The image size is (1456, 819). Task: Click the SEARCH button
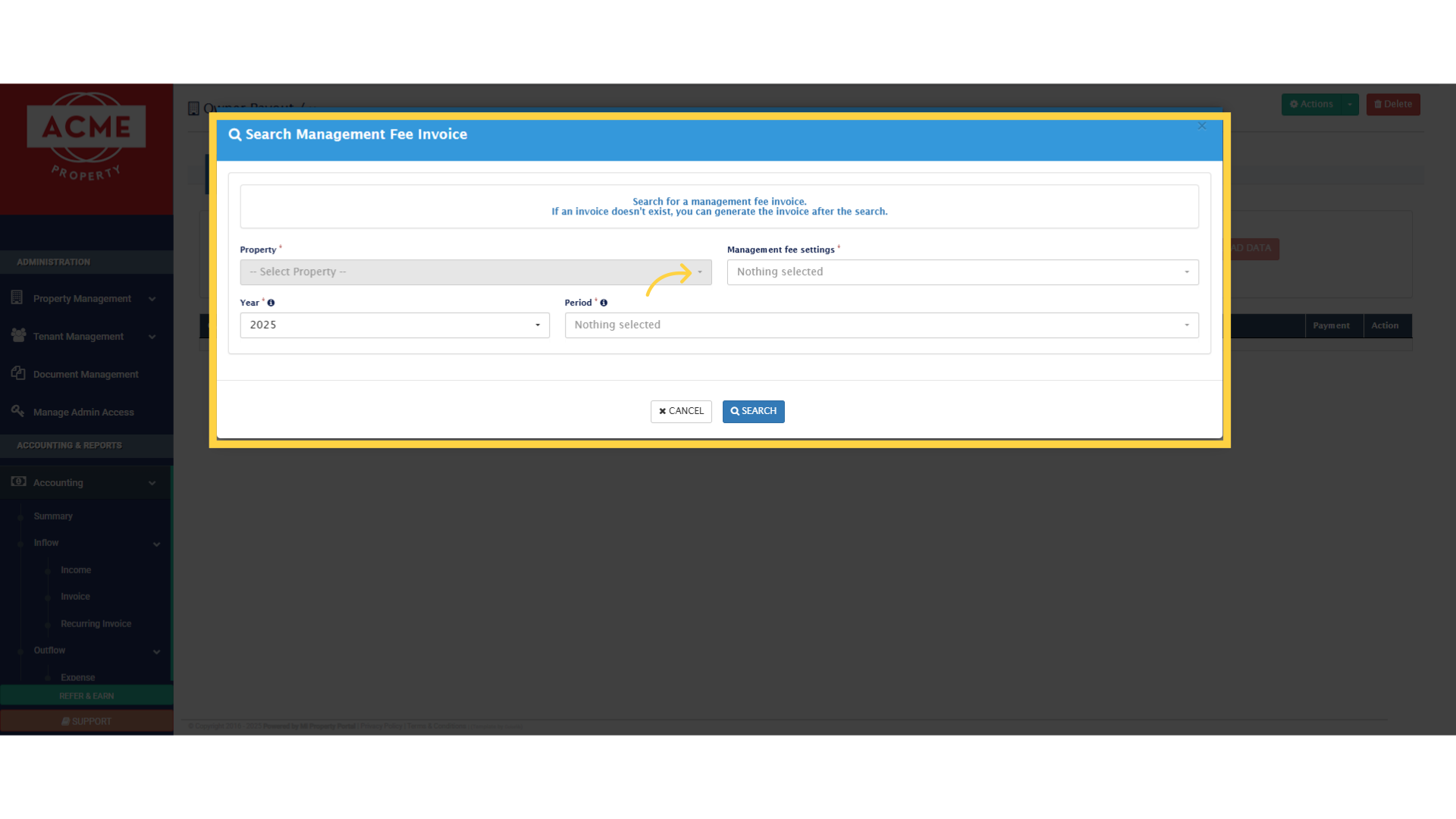(753, 411)
